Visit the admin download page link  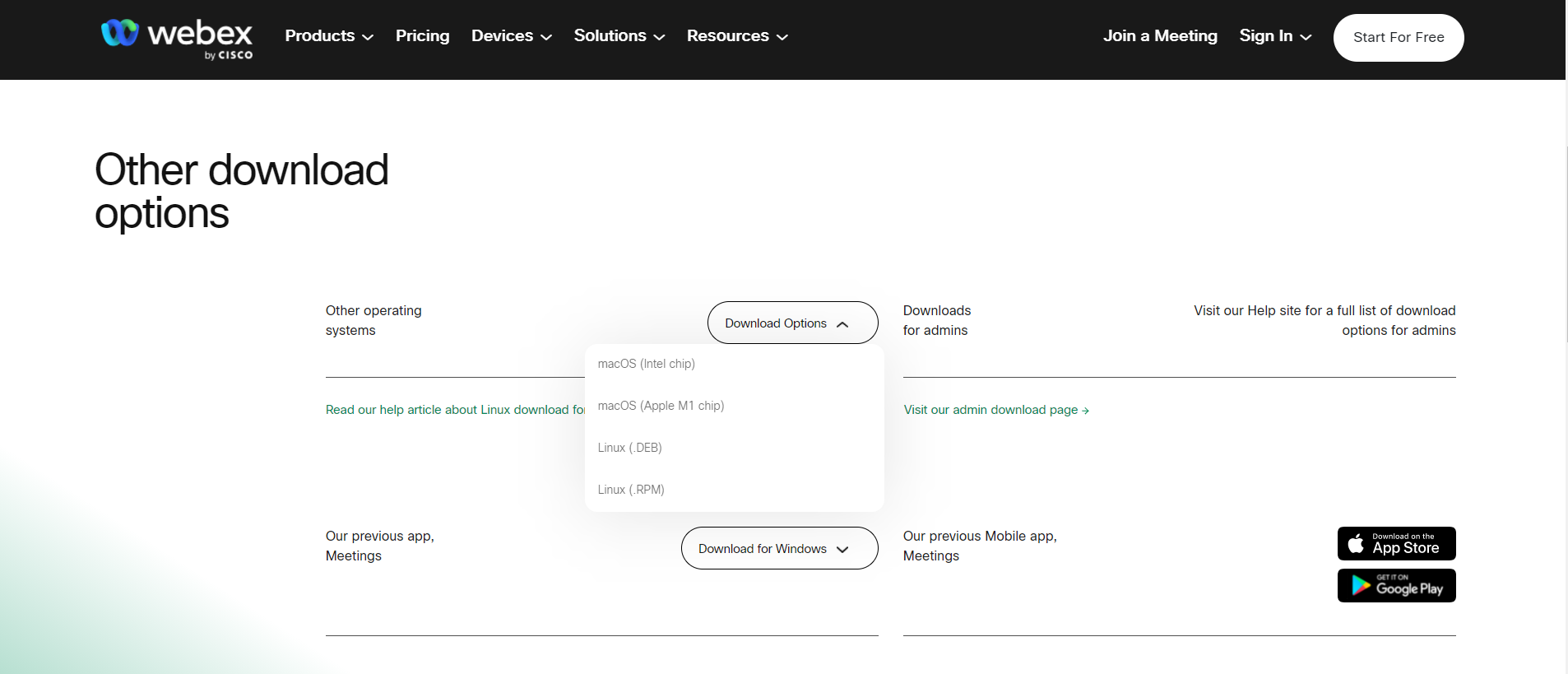pyautogui.click(x=996, y=410)
